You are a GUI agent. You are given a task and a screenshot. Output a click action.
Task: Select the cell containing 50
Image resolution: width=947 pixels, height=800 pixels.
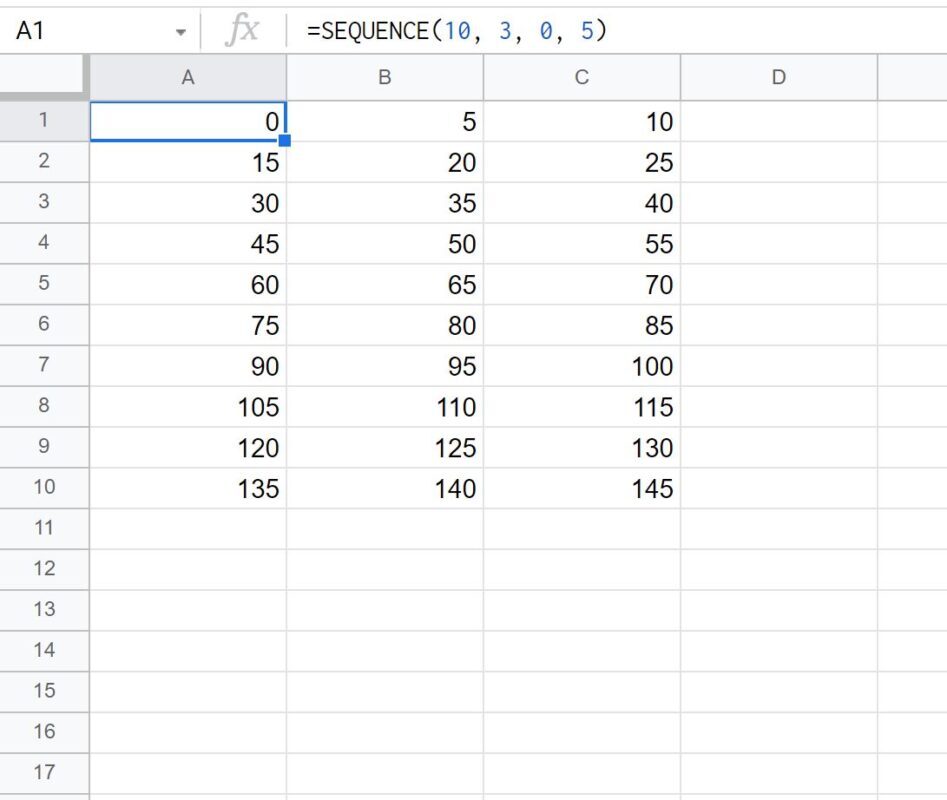(385, 243)
